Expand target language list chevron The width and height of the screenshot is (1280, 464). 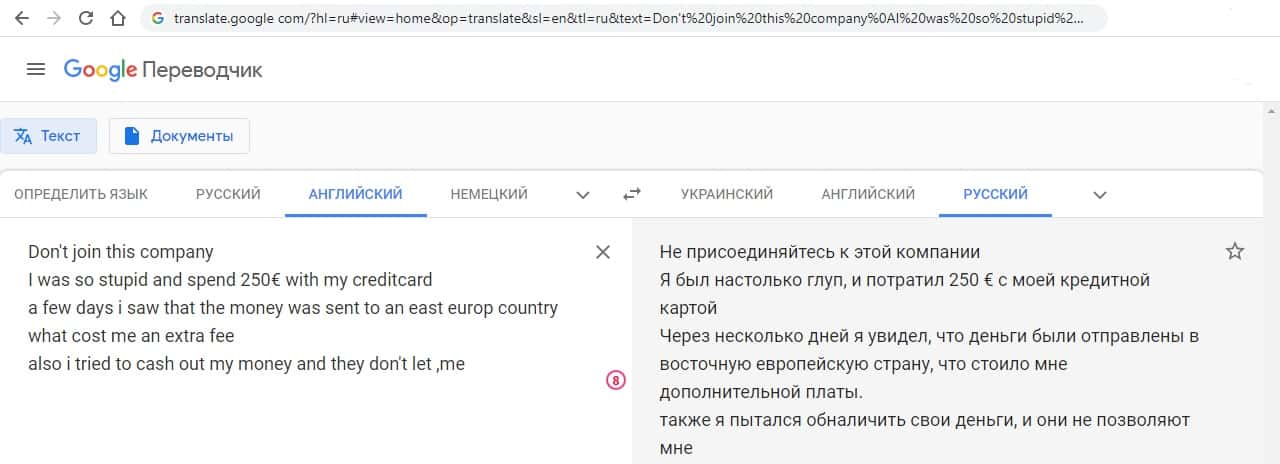click(1100, 195)
